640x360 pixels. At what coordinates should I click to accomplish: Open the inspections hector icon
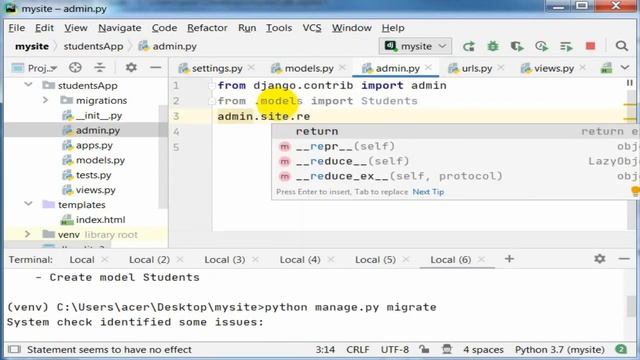tap(447, 349)
